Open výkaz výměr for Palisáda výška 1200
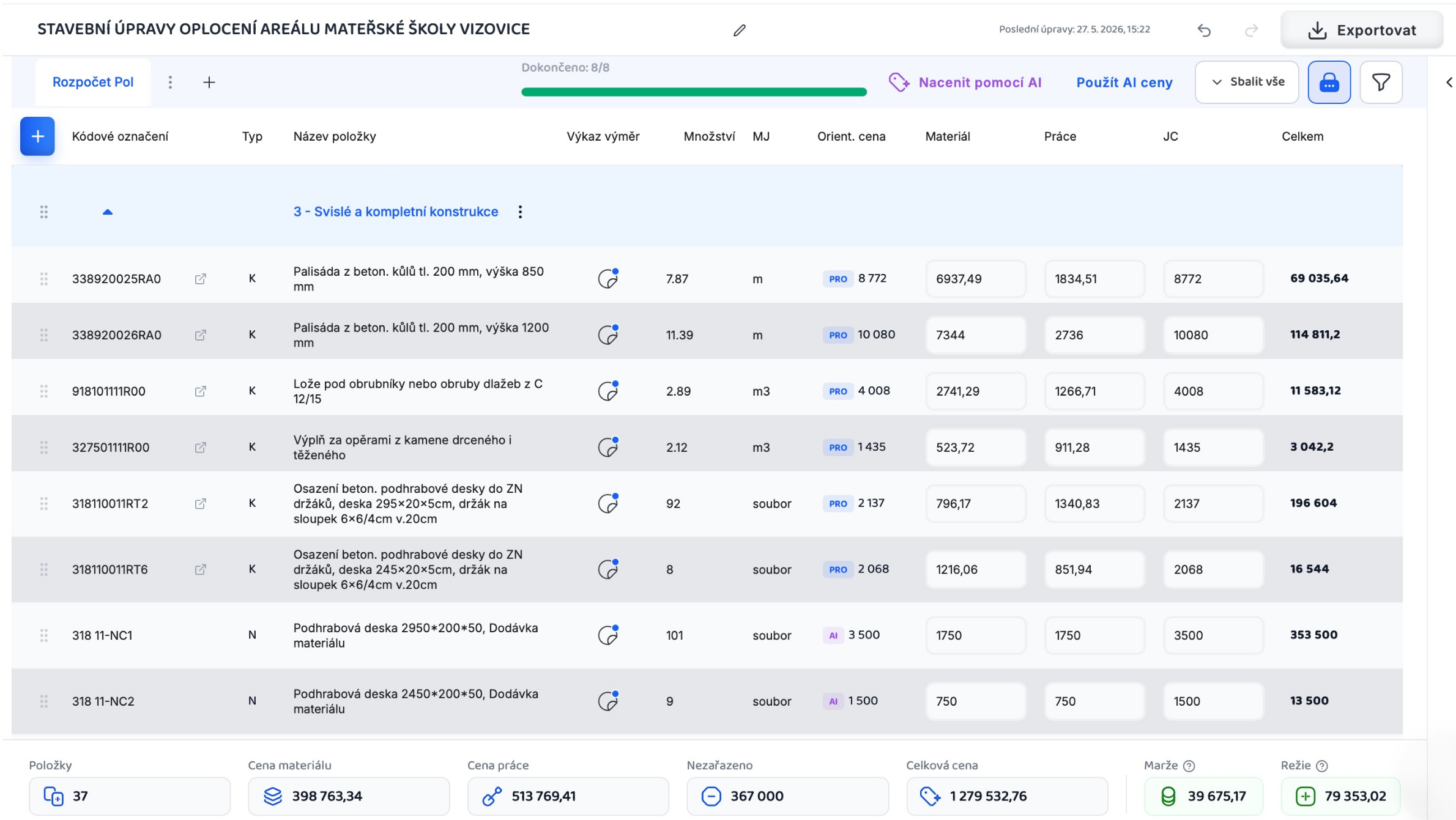 tap(608, 334)
